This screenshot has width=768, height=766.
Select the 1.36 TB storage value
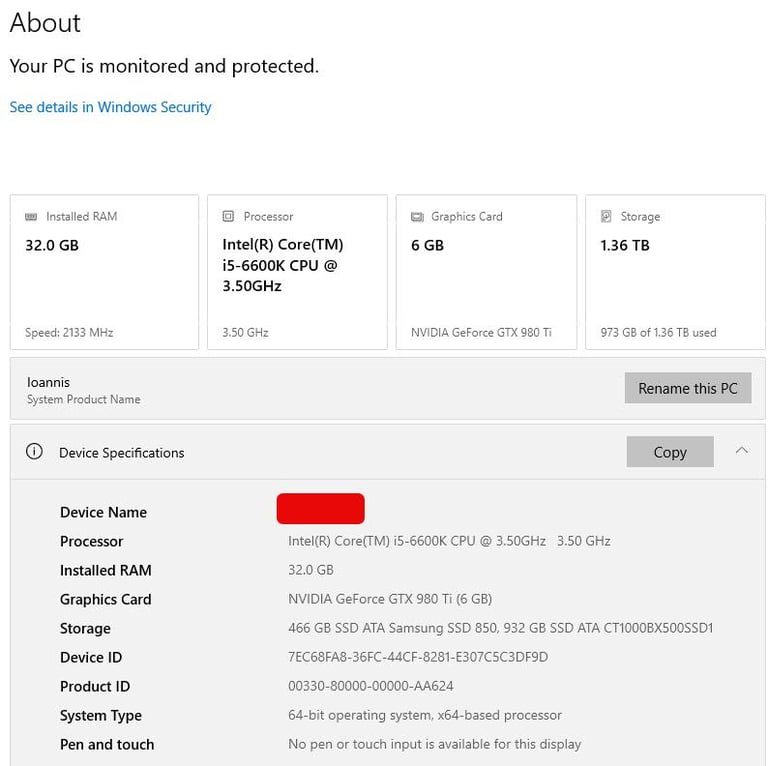pyautogui.click(x=625, y=245)
